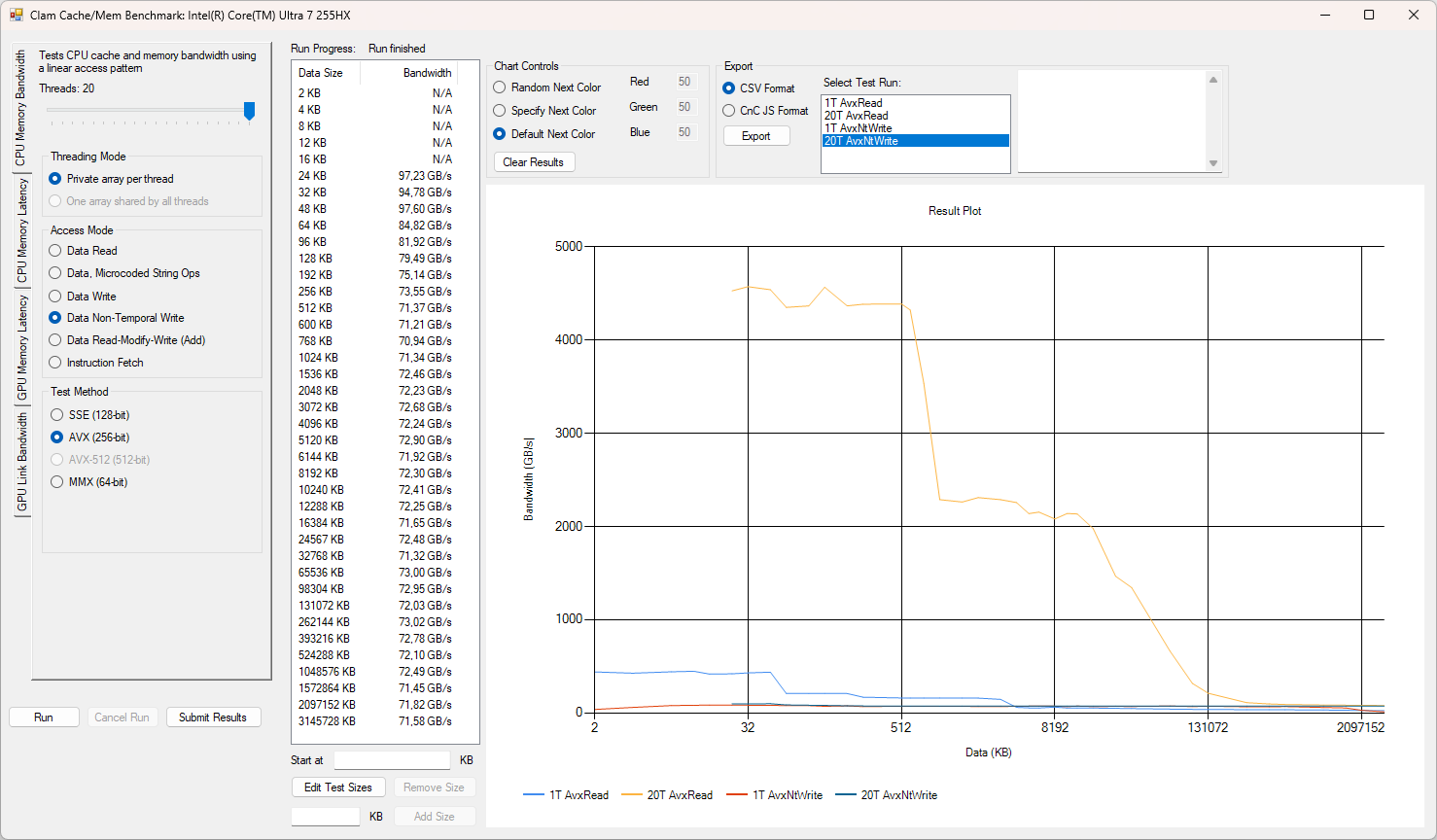Screen dimensions: 1437x840
Task: Click the Threads slider handle
Action: [x=249, y=111]
